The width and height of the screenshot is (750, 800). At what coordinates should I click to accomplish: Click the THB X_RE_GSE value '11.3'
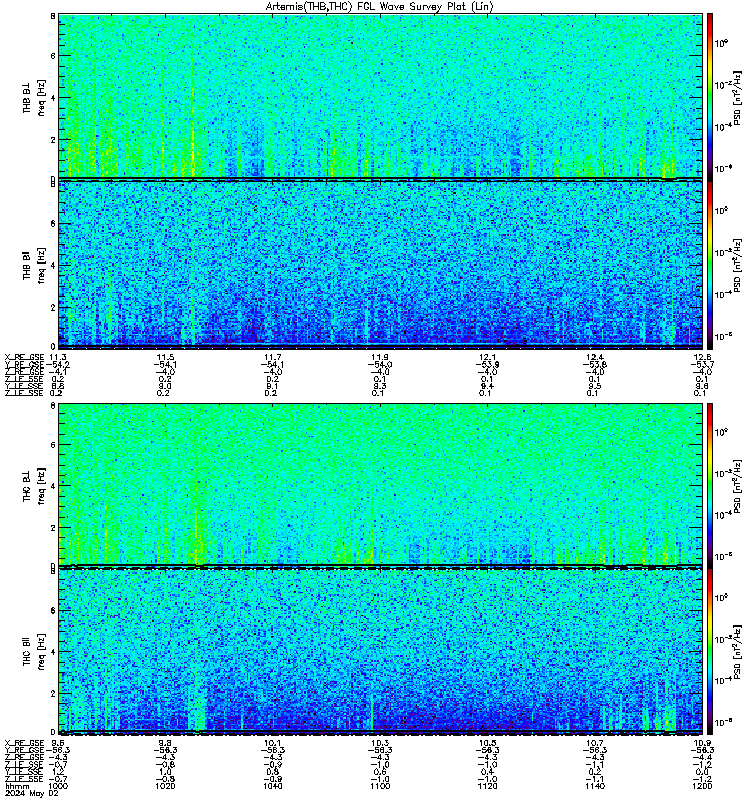[58, 357]
